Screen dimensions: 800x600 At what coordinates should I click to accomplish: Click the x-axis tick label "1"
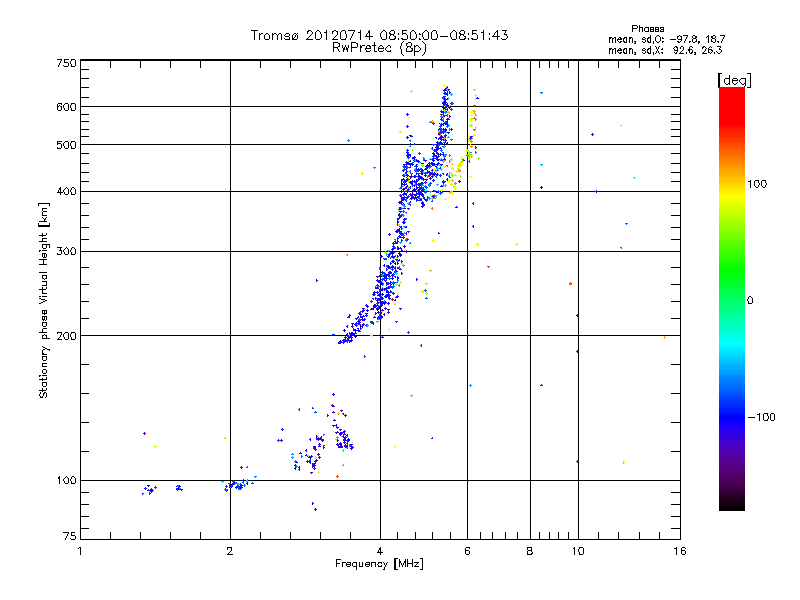pos(80,551)
